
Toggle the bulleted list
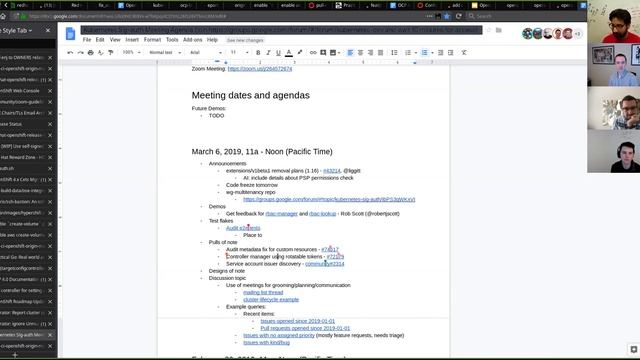(x=424, y=53)
